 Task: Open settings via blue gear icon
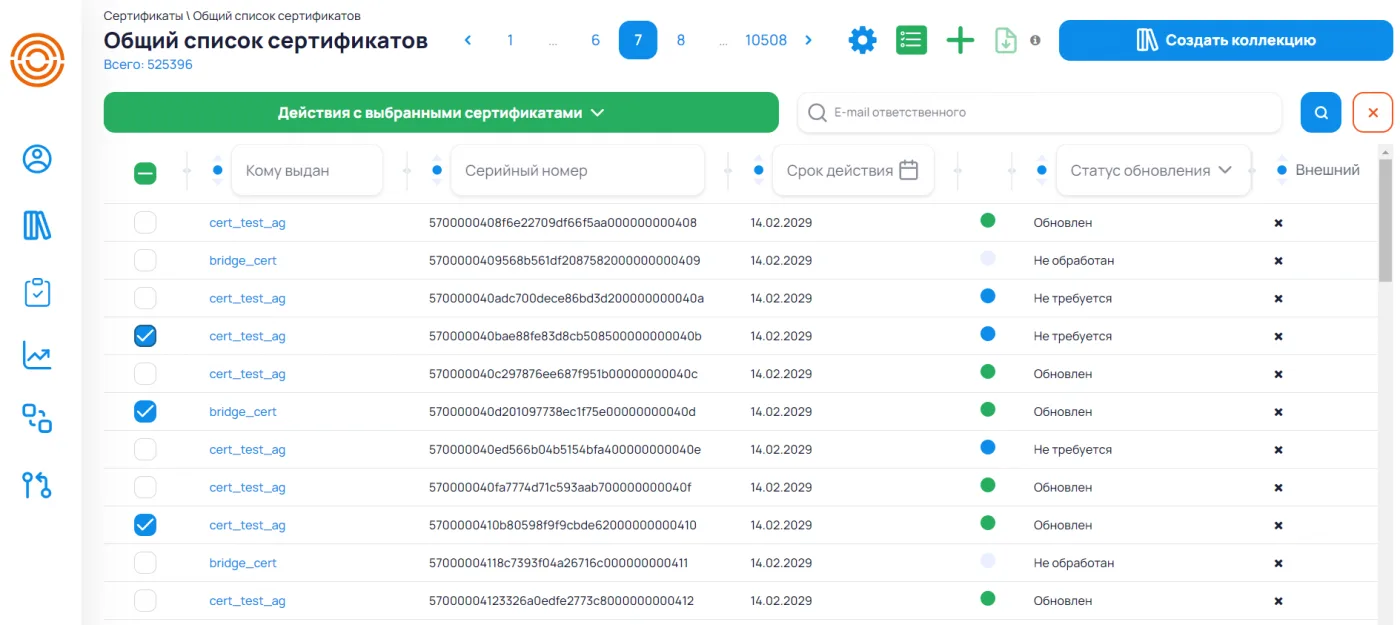click(x=862, y=40)
